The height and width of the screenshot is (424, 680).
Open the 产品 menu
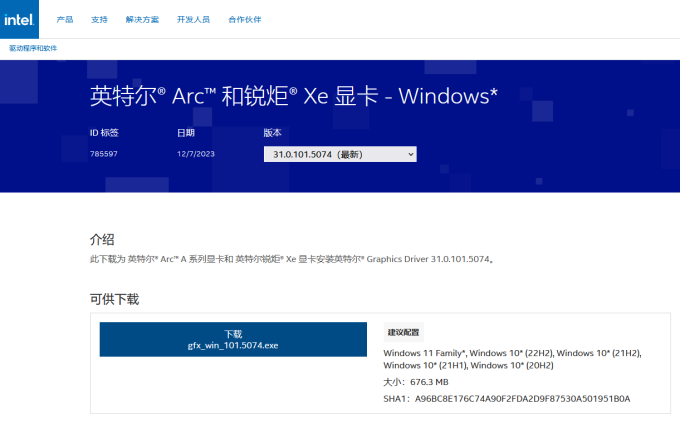point(65,20)
